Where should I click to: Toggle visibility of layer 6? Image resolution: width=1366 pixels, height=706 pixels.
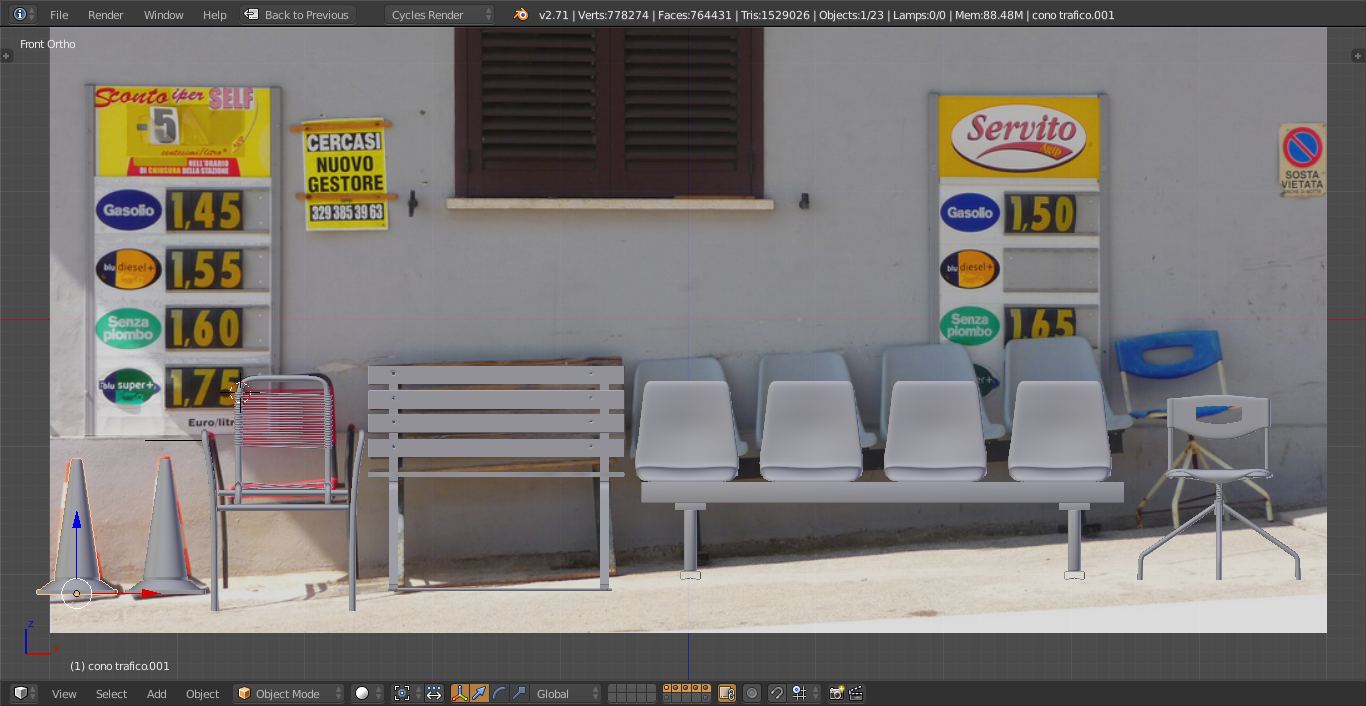click(667, 688)
